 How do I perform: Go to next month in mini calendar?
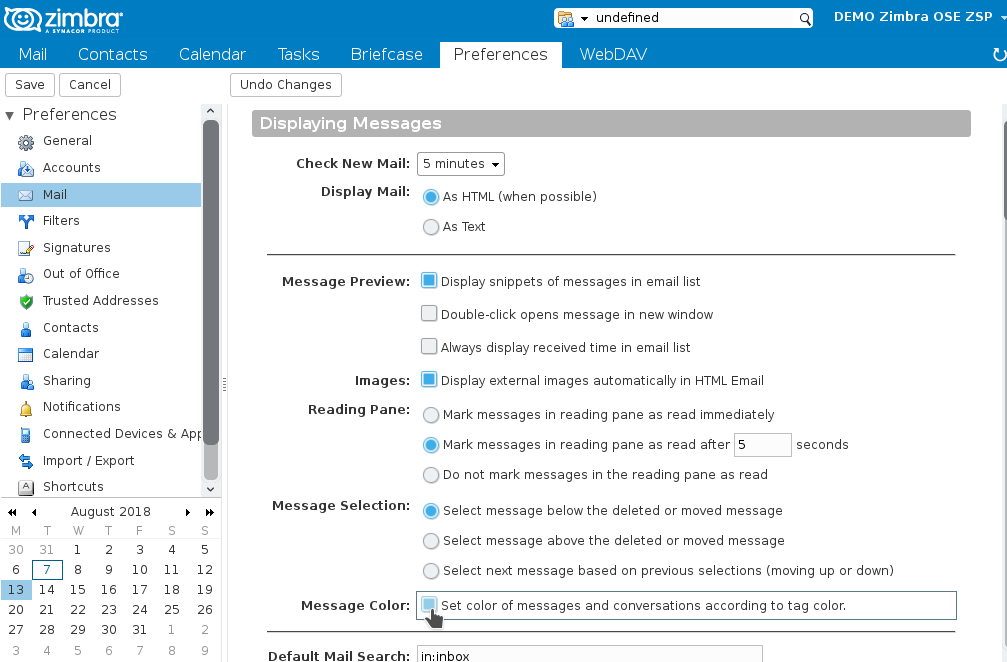(188, 512)
